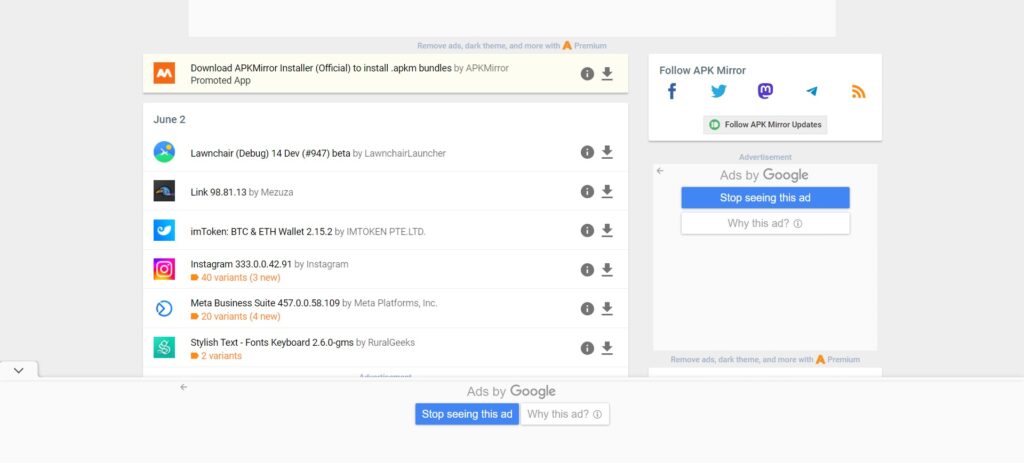The image size is (1024, 463).
Task: Show info for Meta Business Suite
Action: 587,309
